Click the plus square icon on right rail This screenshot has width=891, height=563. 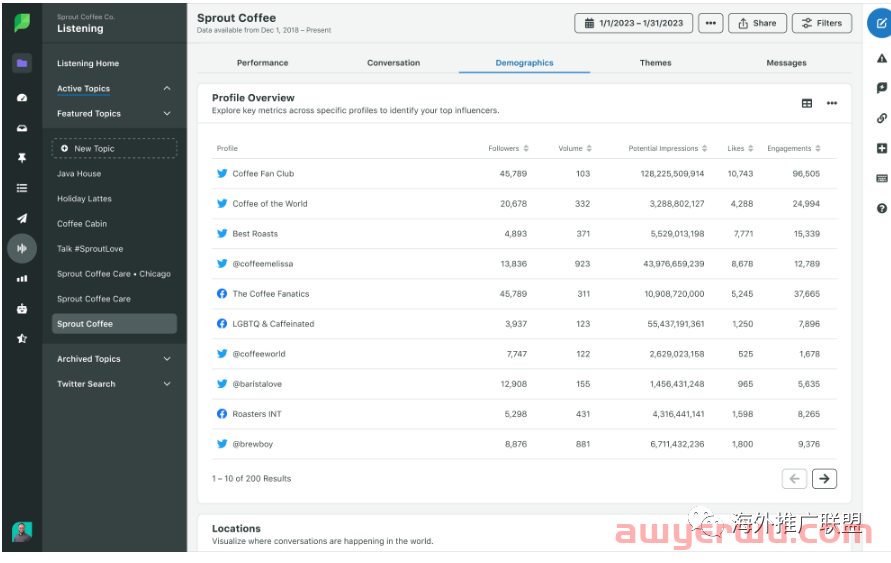pyautogui.click(x=881, y=148)
